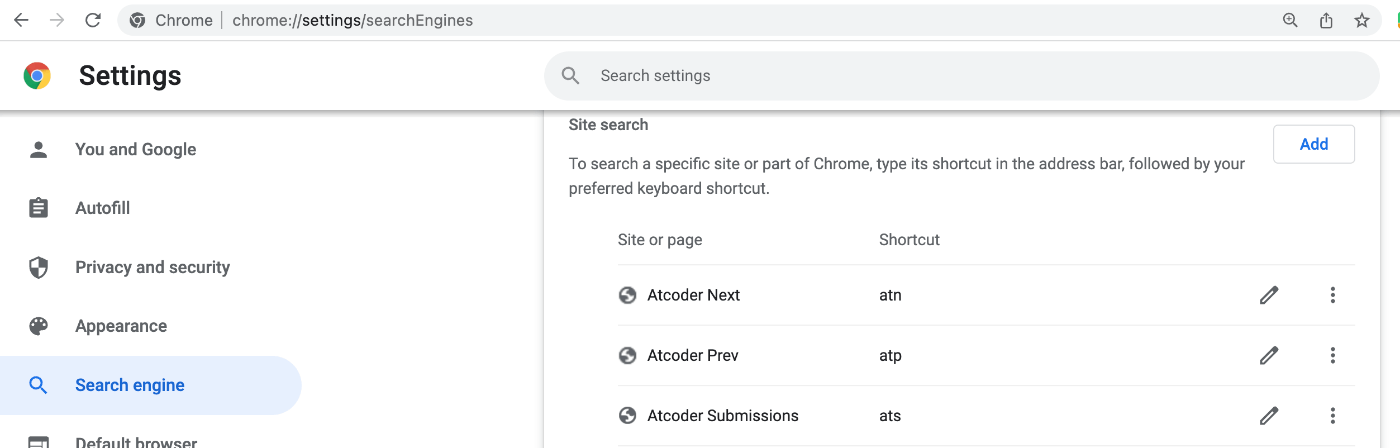1400x448 pixels.
Task: Click the zoom magnifier icon in address bar
Action: pyautogui.click(x=1290, y=20)
